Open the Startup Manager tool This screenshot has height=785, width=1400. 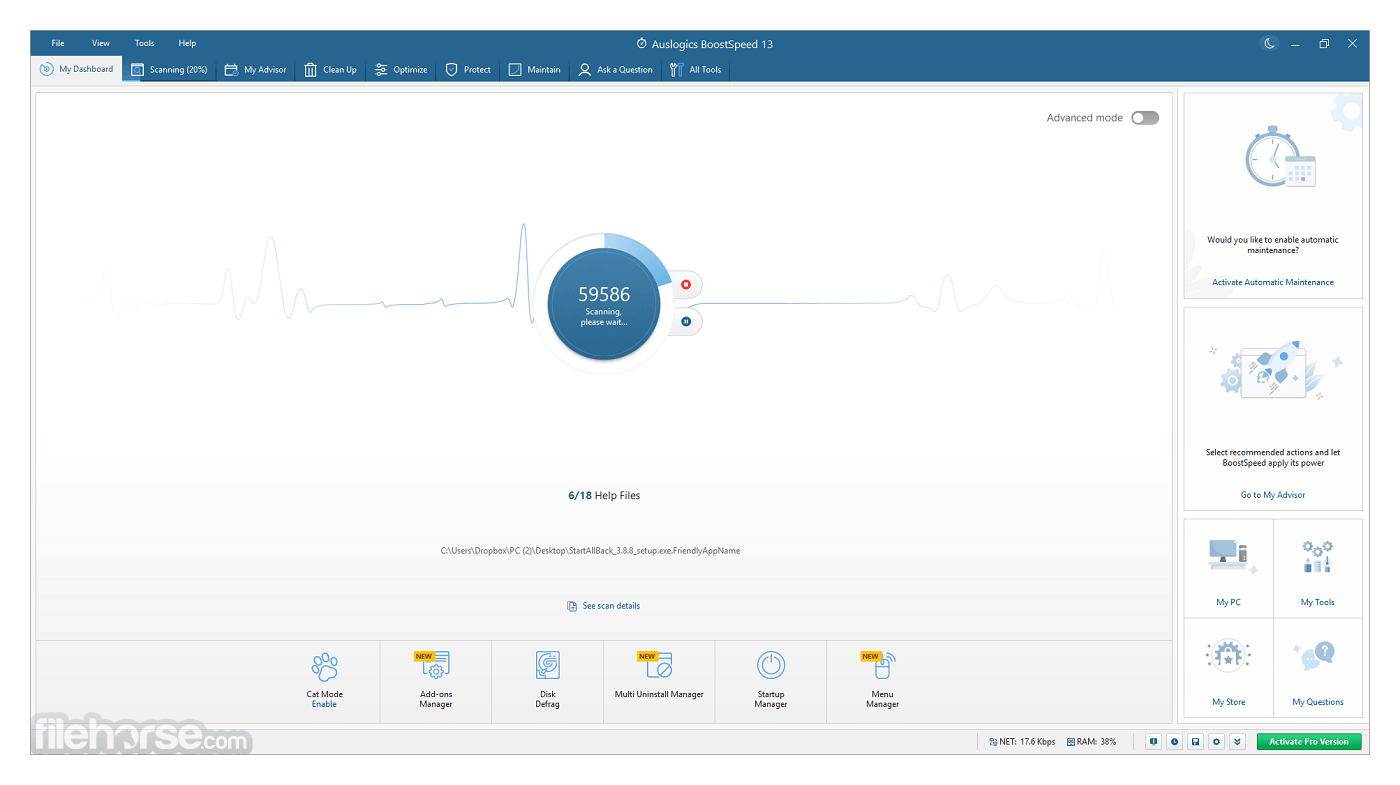tap(771, 681)
